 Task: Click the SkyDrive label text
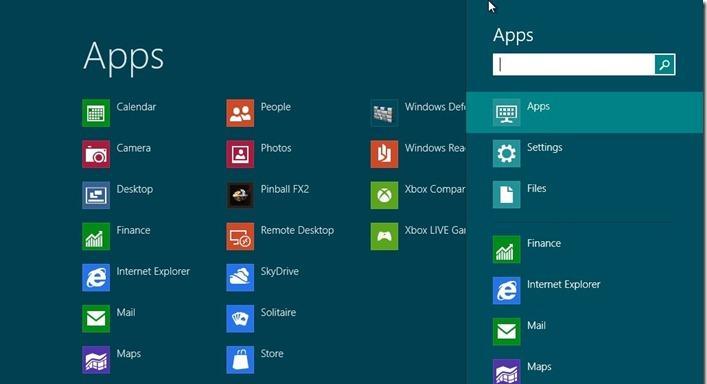[x=280, y=271]
